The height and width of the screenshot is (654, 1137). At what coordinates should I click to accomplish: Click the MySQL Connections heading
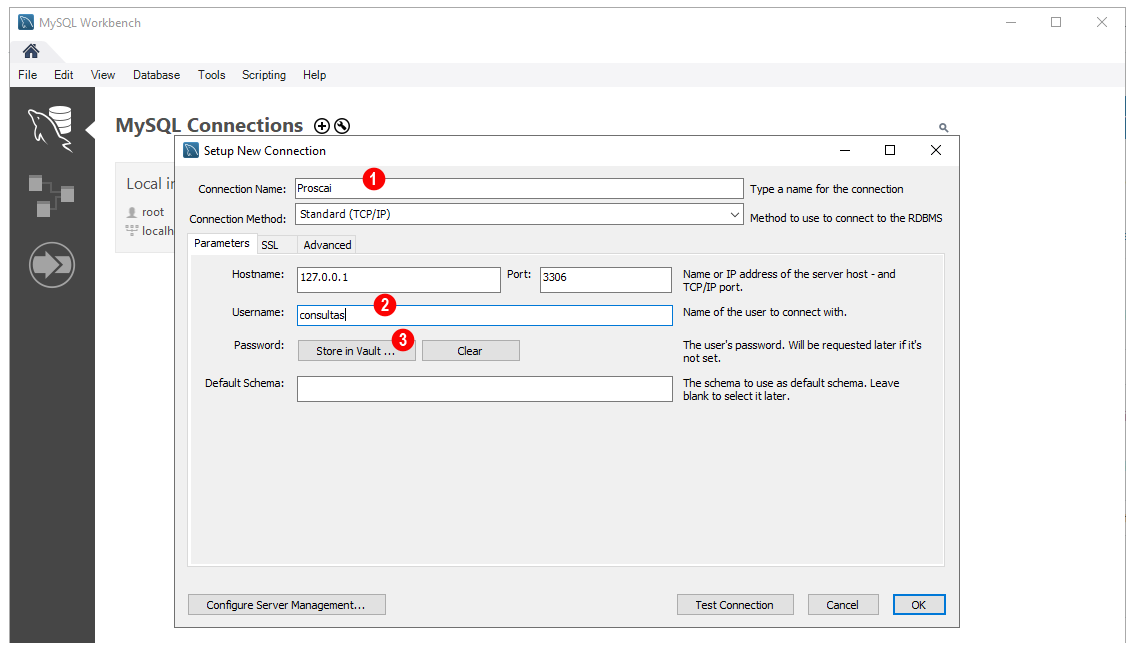click(x=209, y=125)
